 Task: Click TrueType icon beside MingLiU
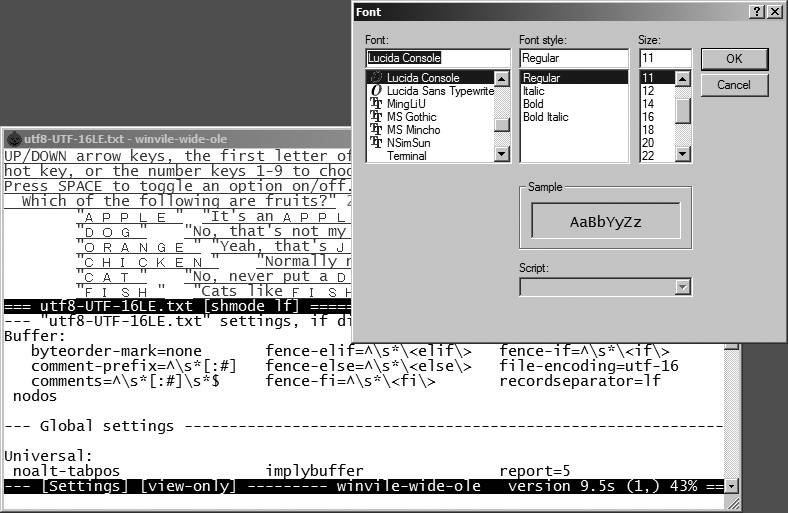(x=376, y=104)
